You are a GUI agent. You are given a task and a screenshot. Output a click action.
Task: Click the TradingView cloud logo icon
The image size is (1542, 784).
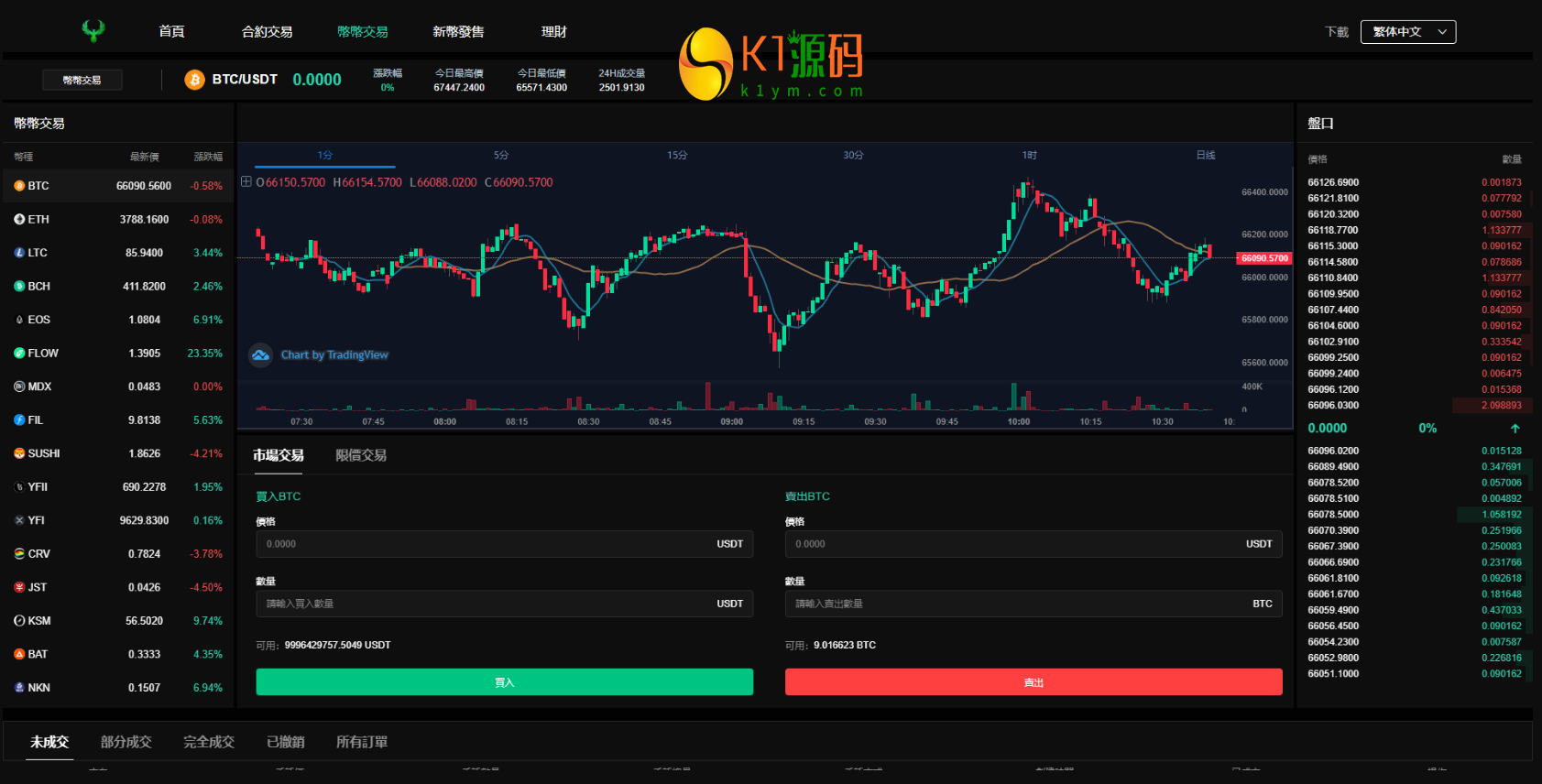261,355
